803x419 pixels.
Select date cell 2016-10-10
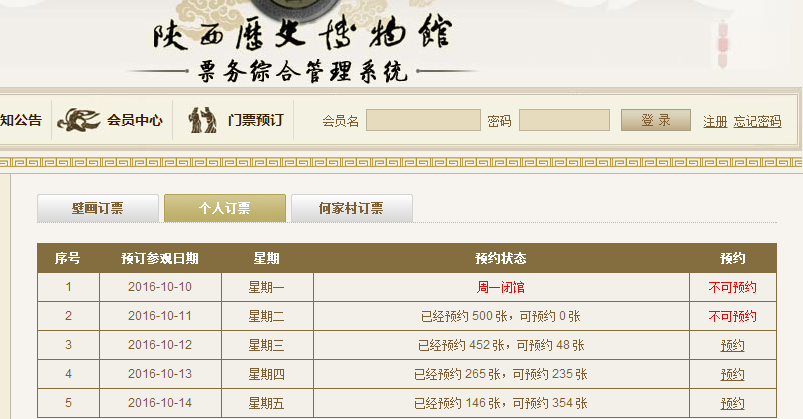coord(160,287)
